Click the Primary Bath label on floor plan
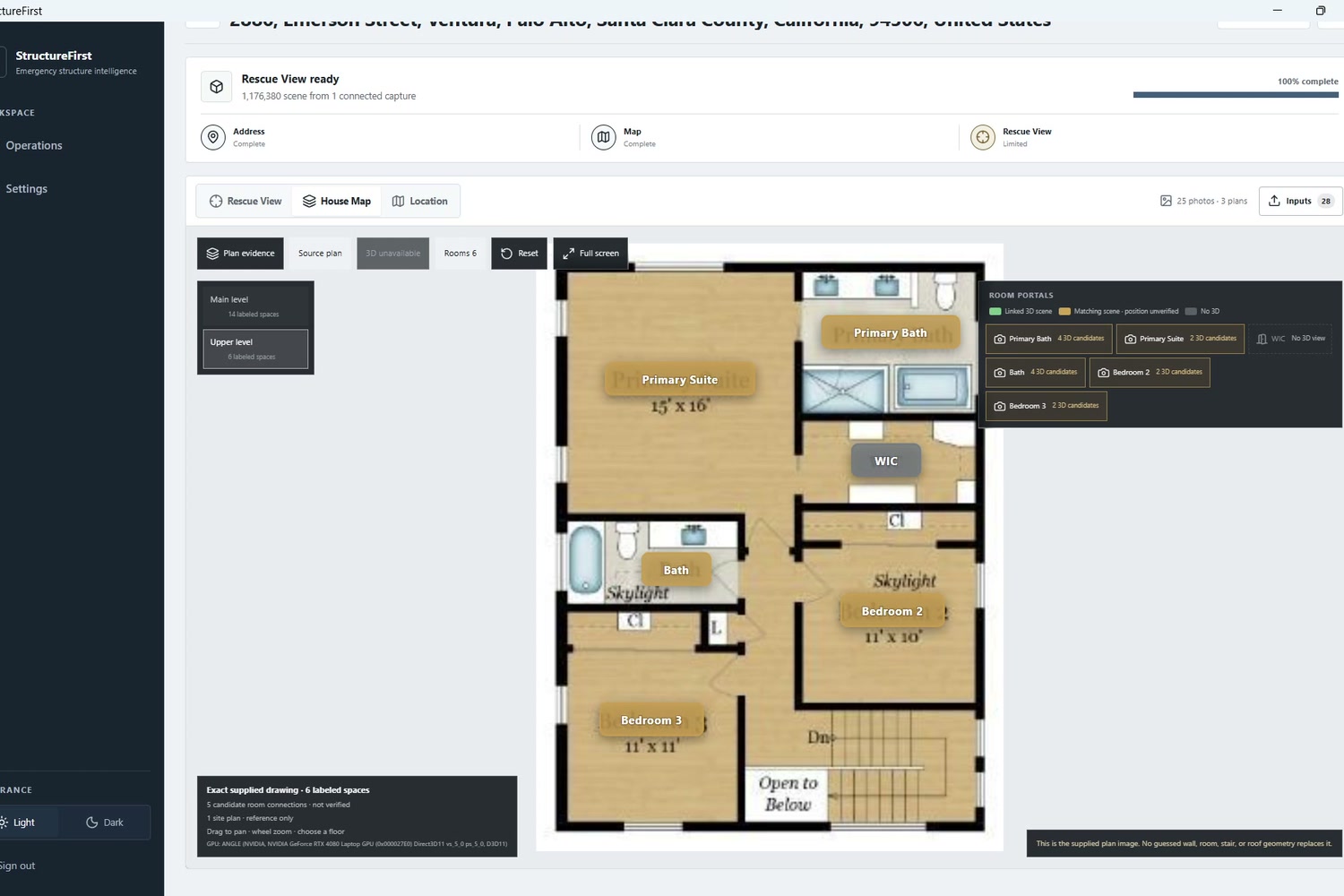The height and width of the screenshot is (896, 1344). [891, 332]
